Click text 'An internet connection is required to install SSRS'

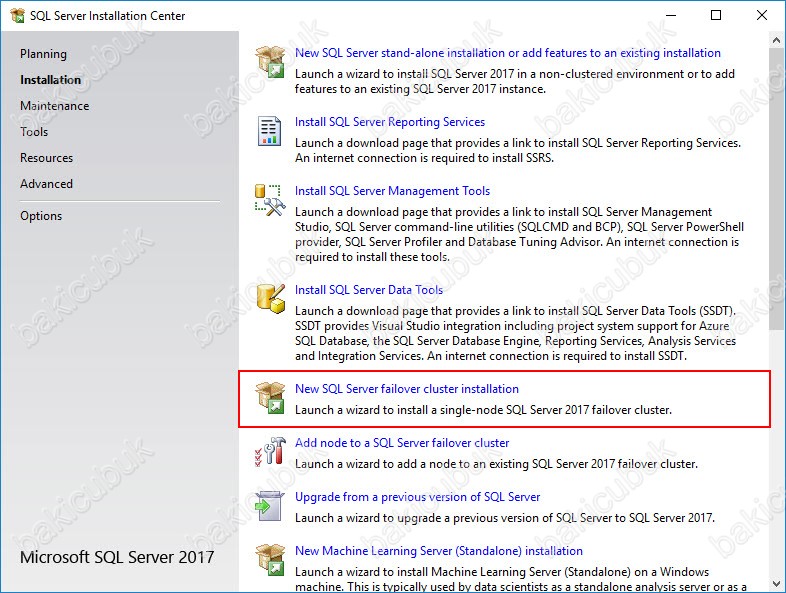[x=424, y=158]
